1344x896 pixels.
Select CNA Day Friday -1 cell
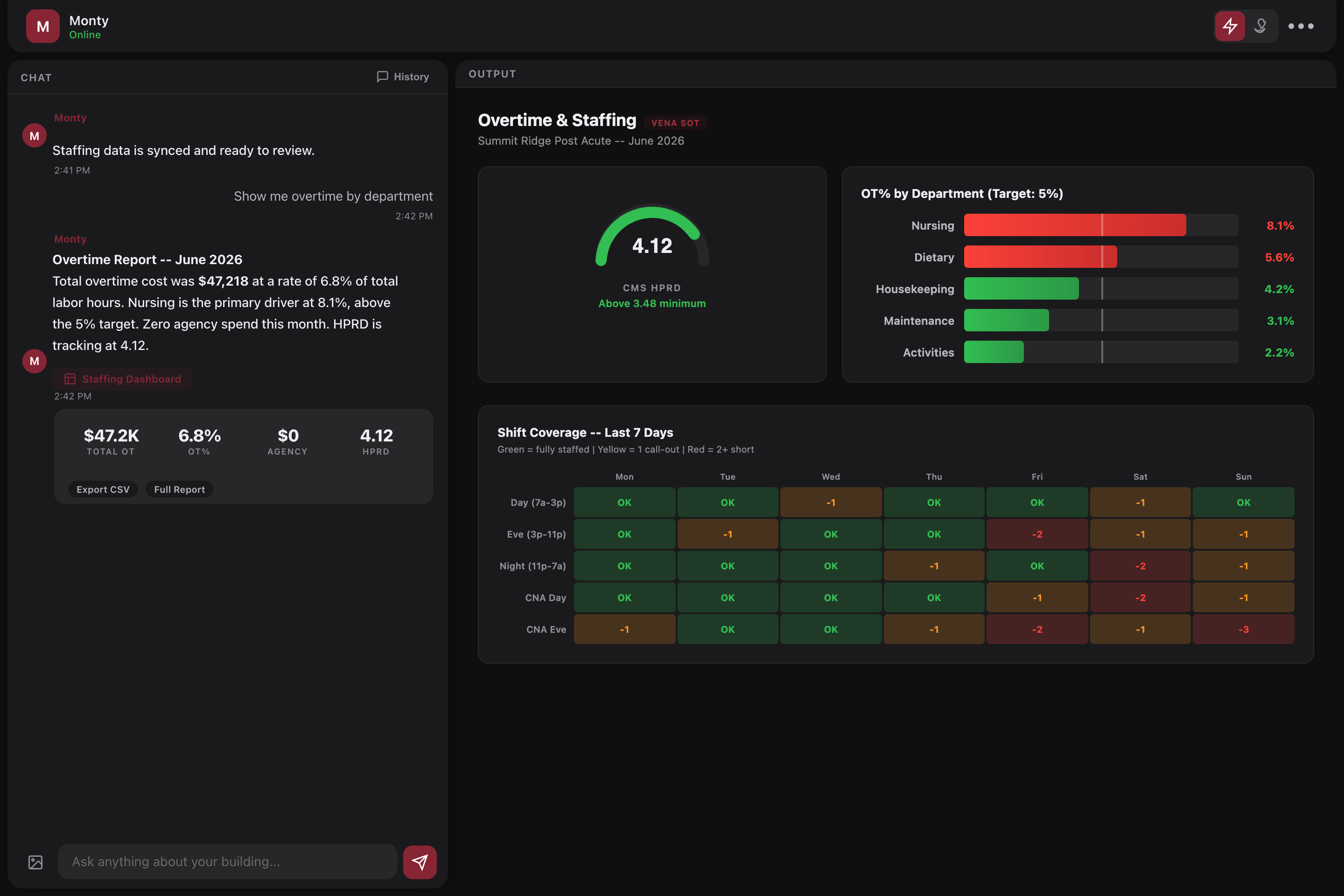point(1036,597)
